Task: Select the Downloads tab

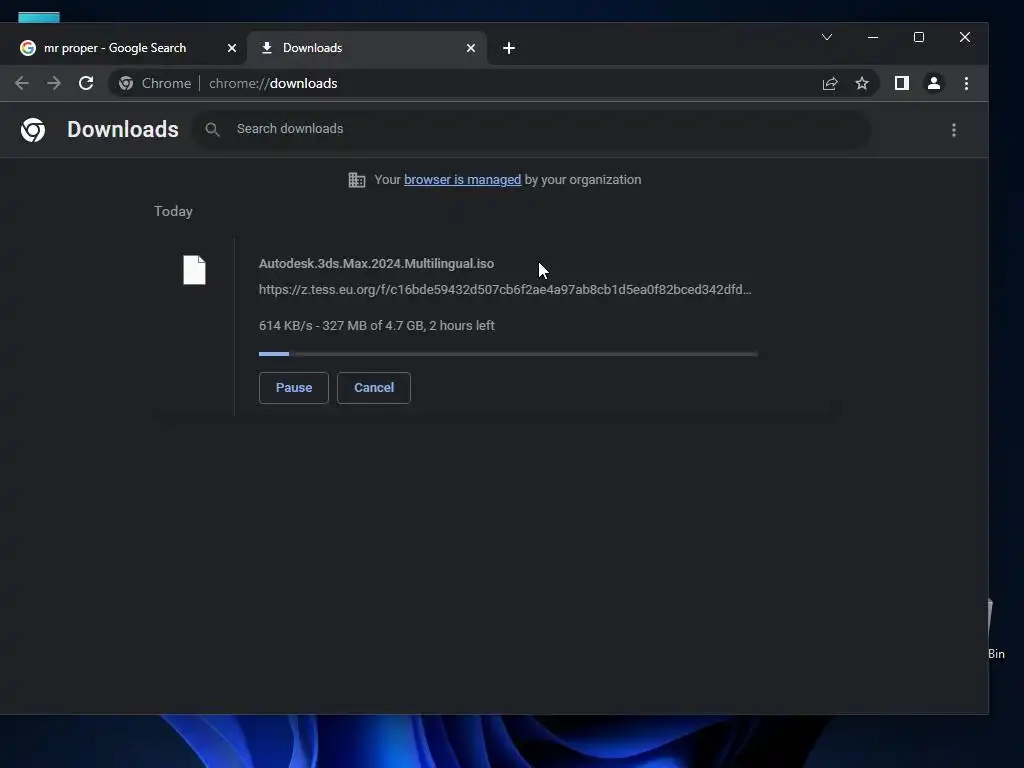Action: 367,48
